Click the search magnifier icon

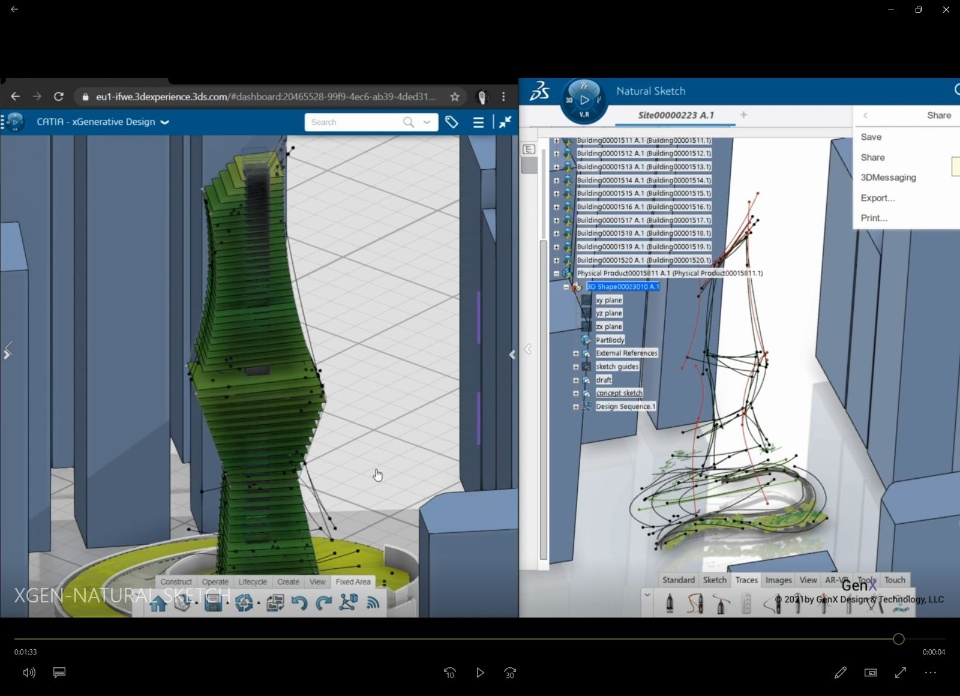[x=408, y=122]
